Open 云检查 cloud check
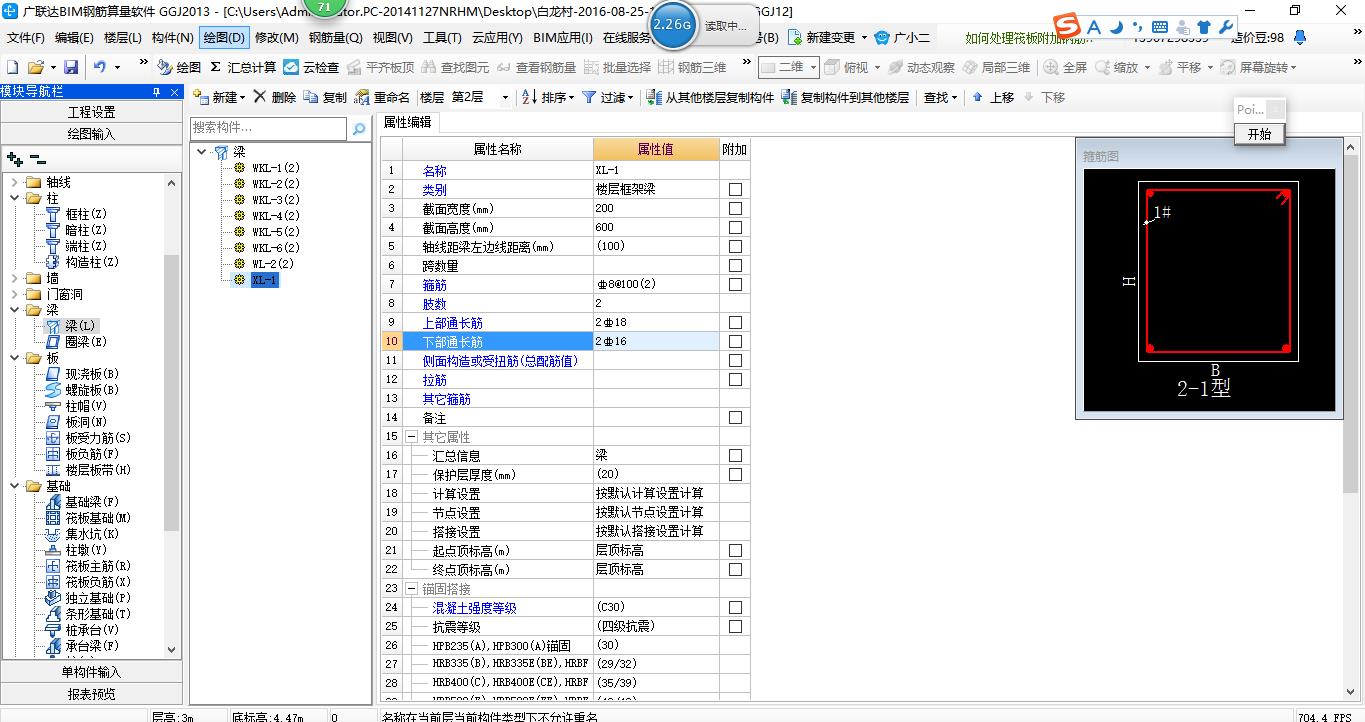Screen dimensions: 1365x722 pyautogui.click(x=311, y=67)
